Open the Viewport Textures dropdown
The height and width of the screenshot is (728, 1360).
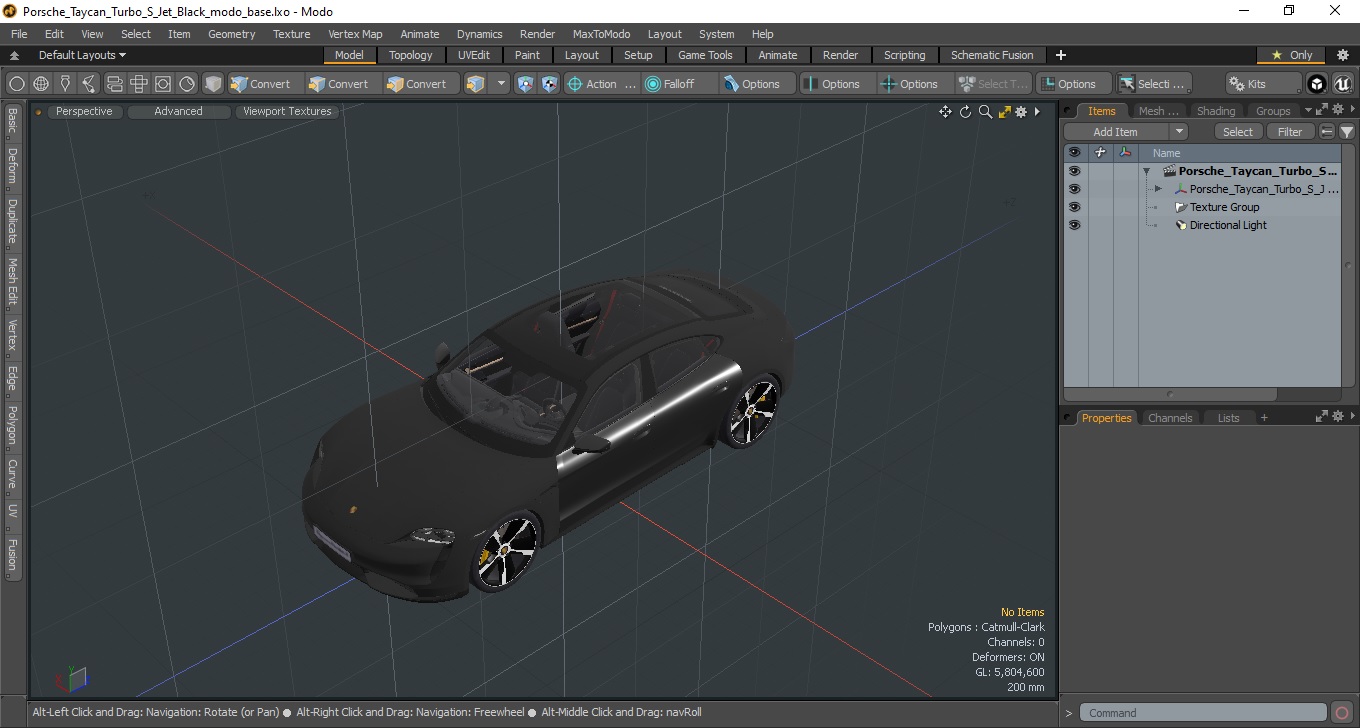[x=287, y=111]
